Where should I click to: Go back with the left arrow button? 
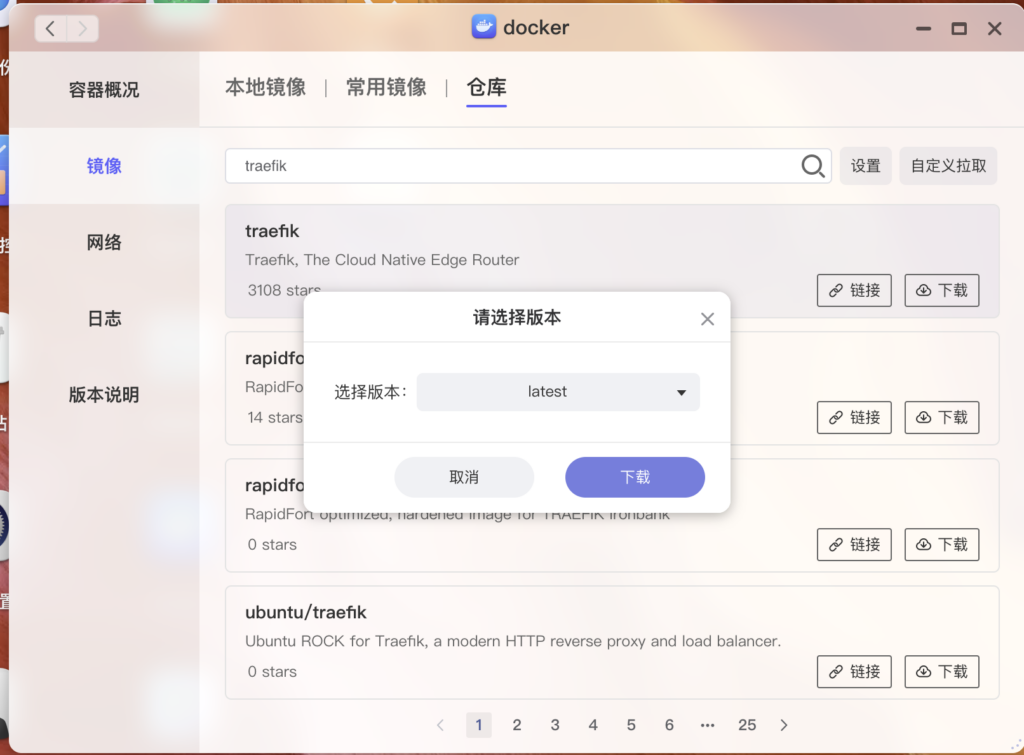point(50,28)
